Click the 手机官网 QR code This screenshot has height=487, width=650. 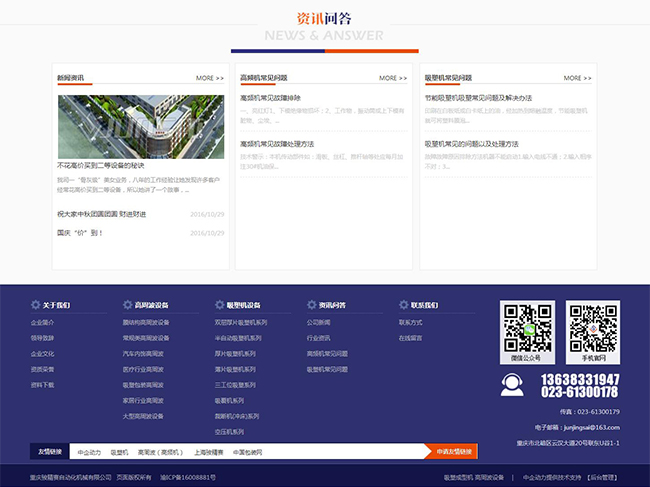coord(593,327)
